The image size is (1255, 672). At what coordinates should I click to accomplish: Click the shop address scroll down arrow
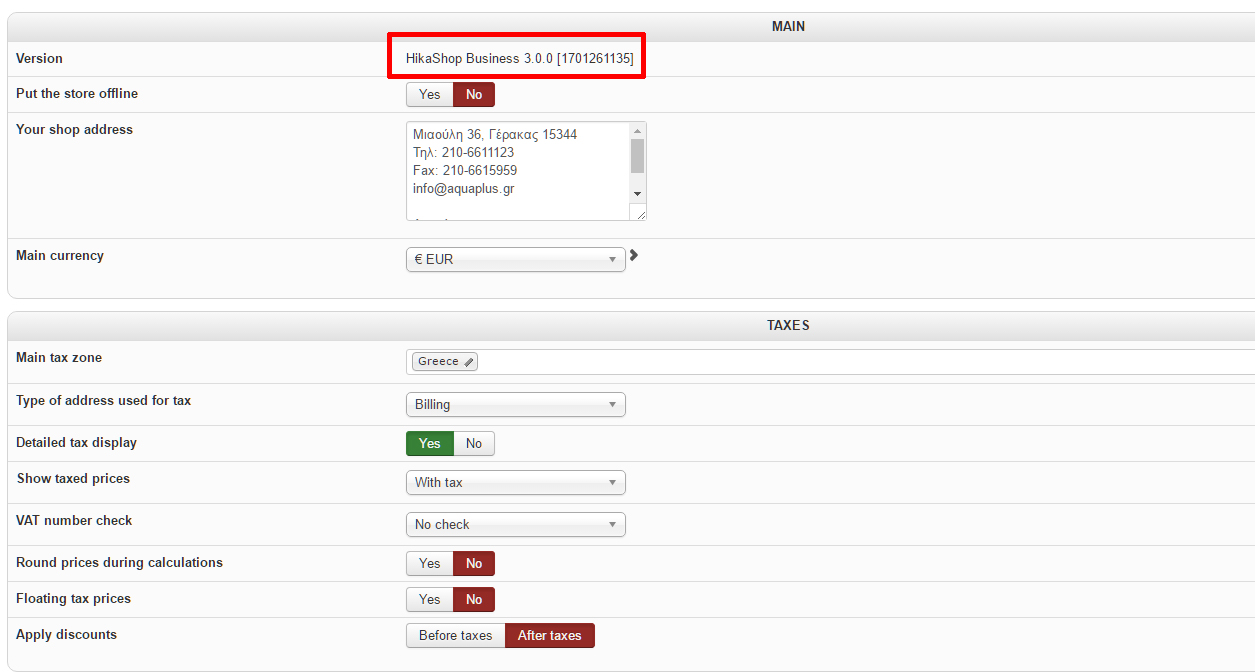click(x=638, y=193)
